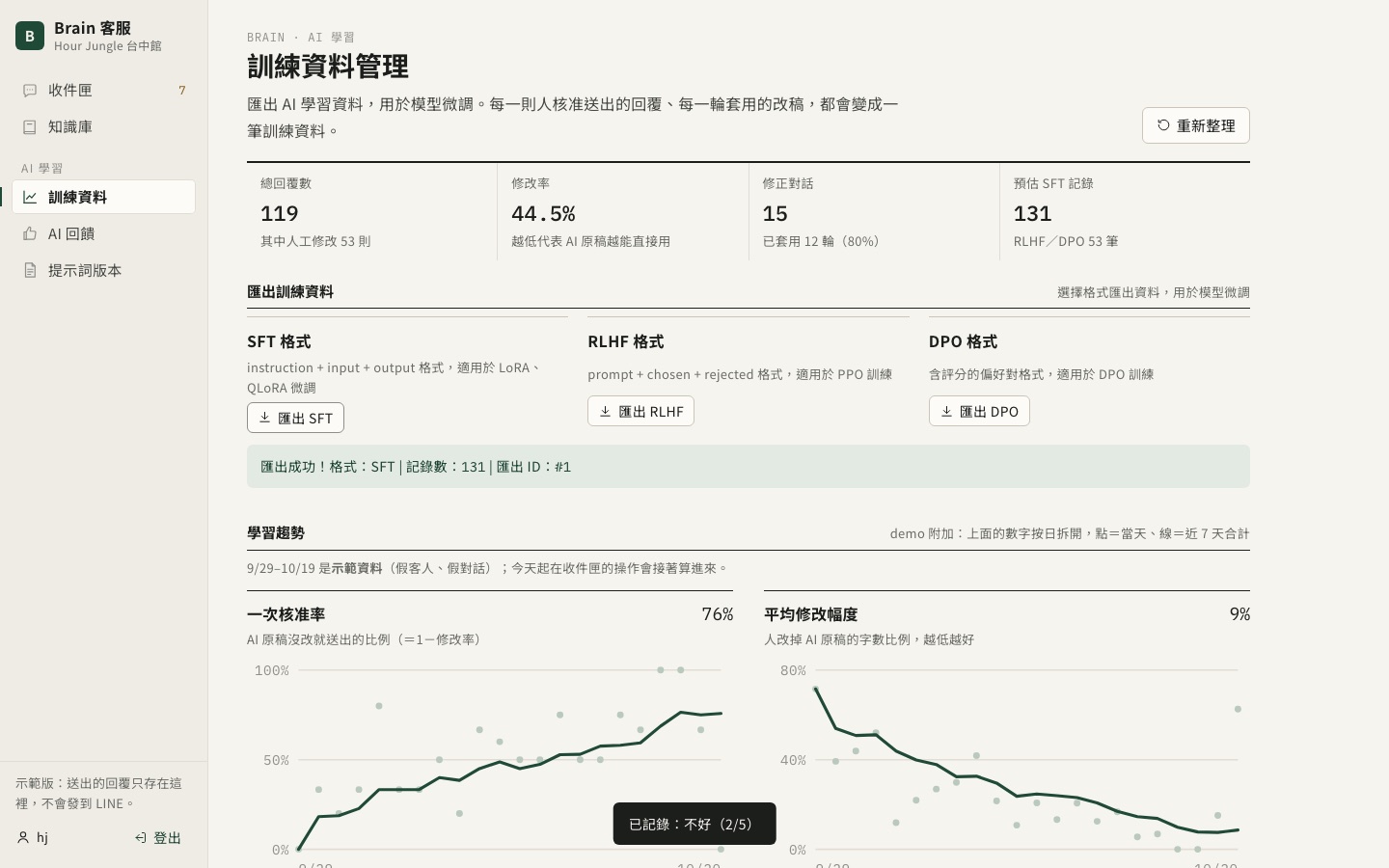Screen dimensions: 1389x868
Task: Click the SFT 格式 card title
Action: 279,341
